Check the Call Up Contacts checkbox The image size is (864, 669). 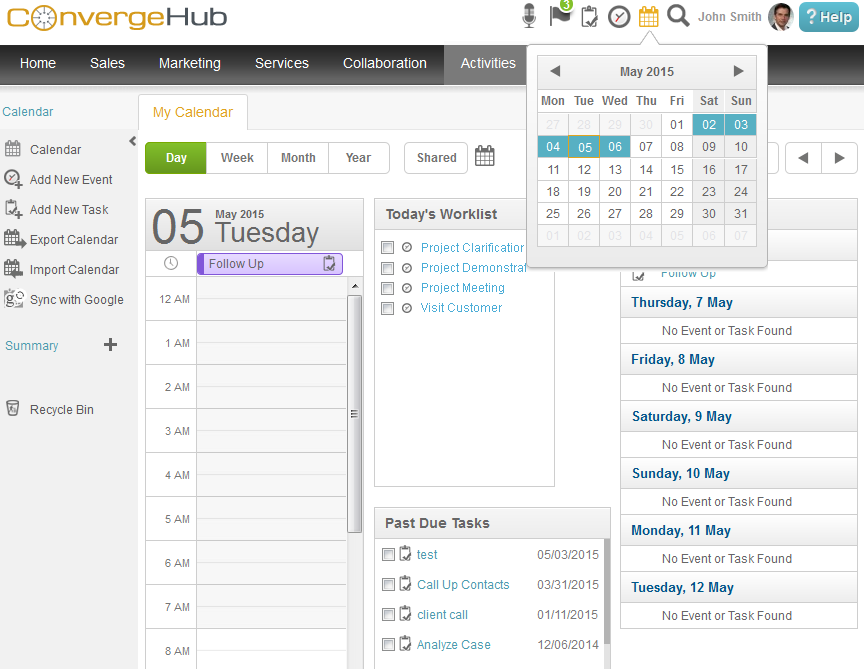[388, 585]
